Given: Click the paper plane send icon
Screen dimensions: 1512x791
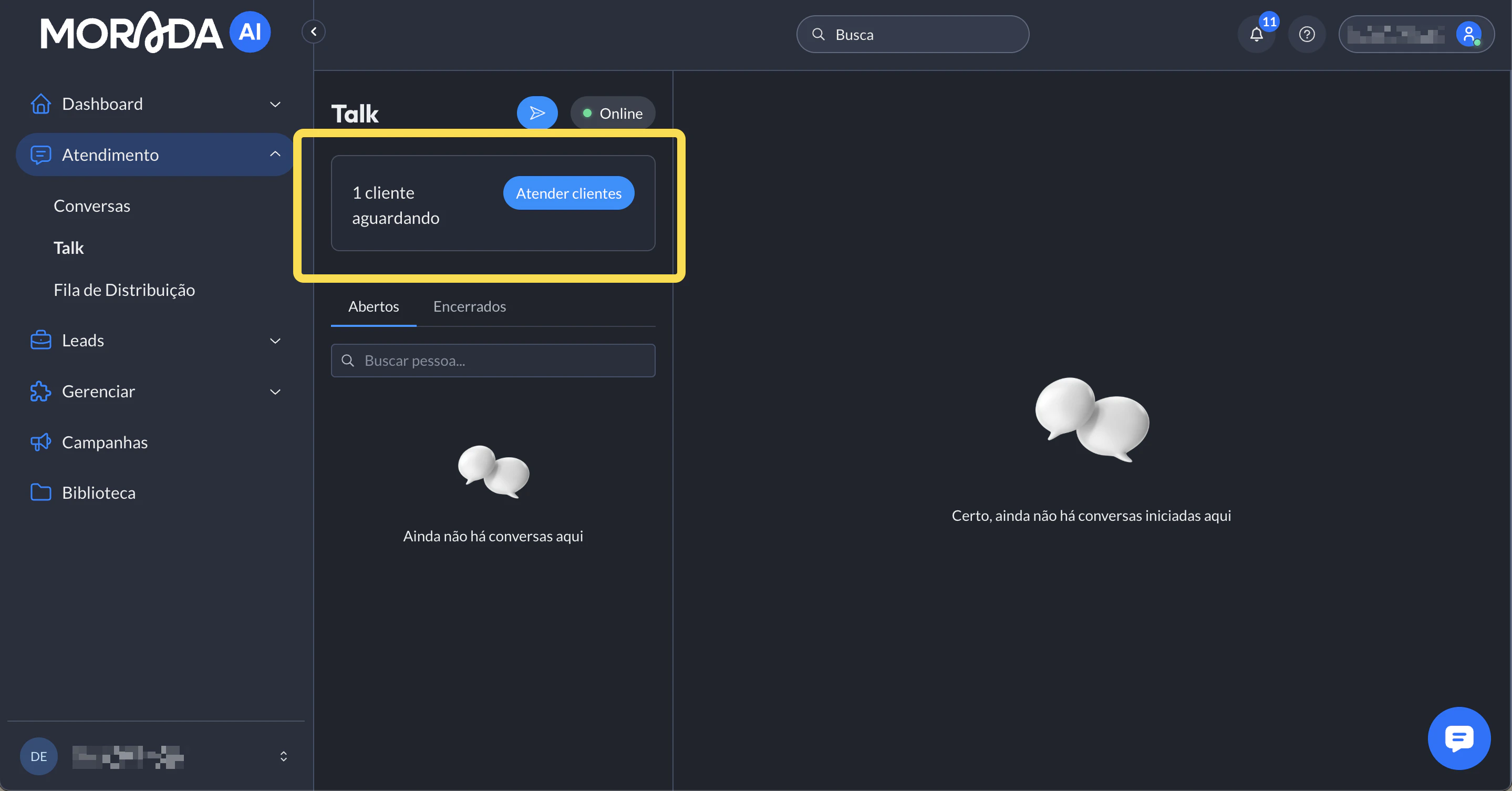Looking at the screenshot, I should pos(536,113).
